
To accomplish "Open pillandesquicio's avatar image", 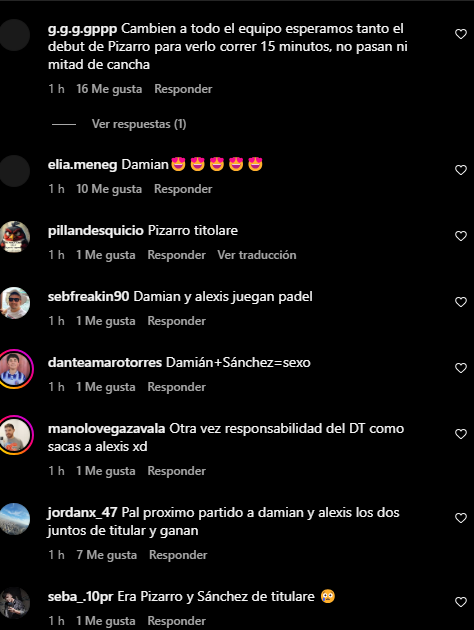I will tap(14, 237).
